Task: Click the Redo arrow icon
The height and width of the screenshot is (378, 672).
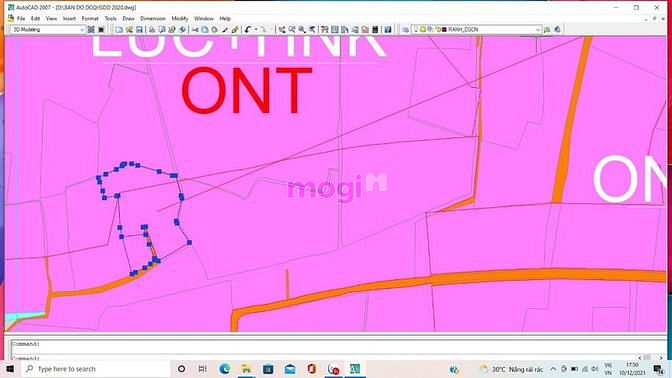Action: [263, 30]
